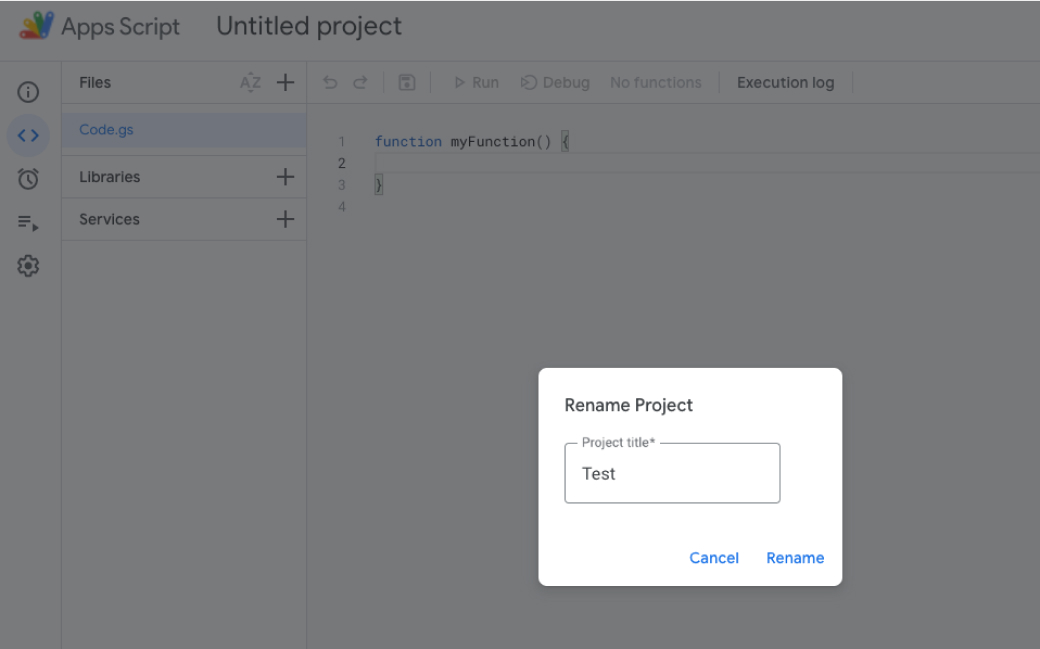Save the project with the save icon
The image size is (1040, 649).
406,82
